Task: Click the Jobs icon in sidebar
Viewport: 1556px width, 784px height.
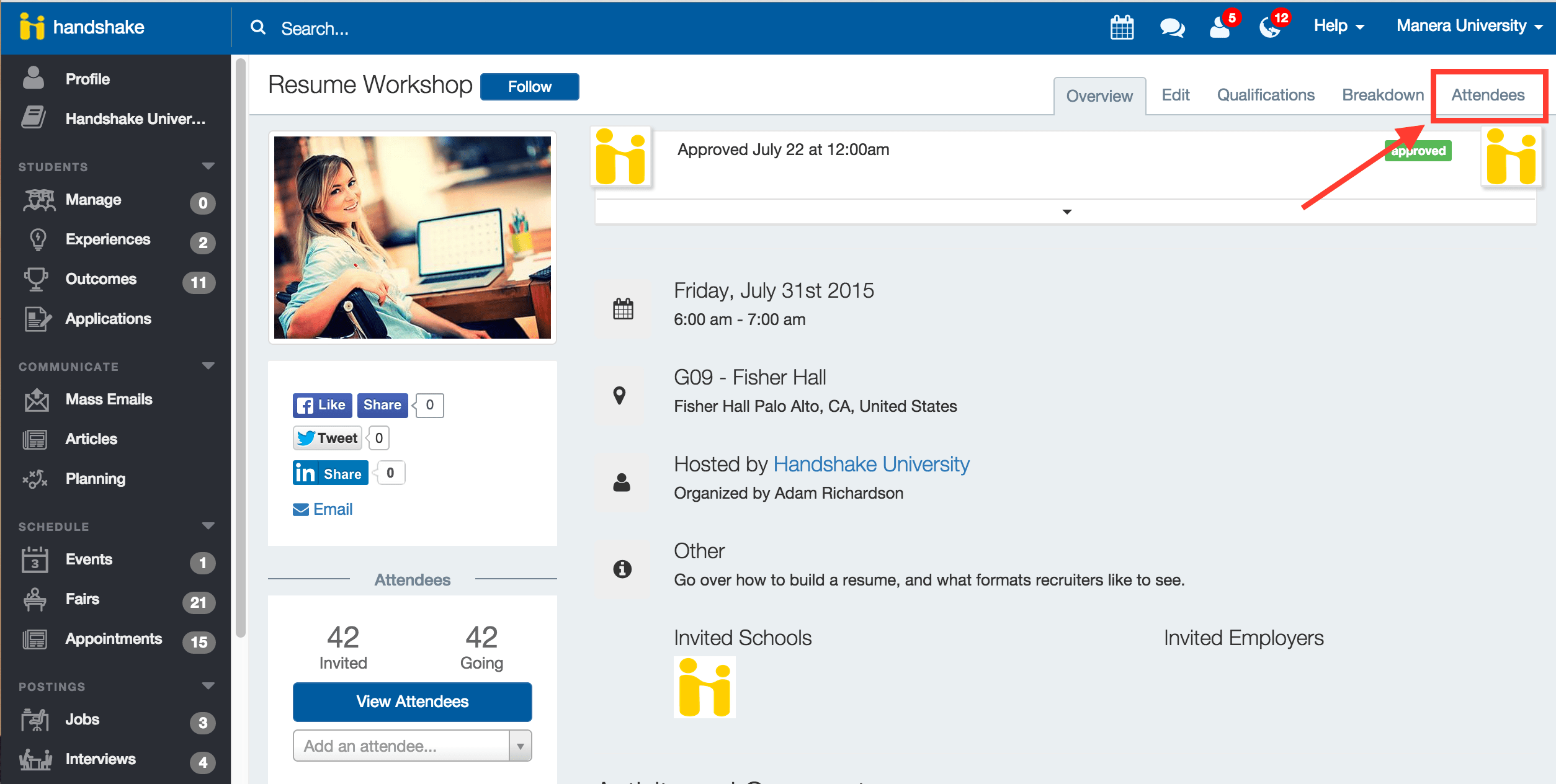Action: [x=35, y=719]
